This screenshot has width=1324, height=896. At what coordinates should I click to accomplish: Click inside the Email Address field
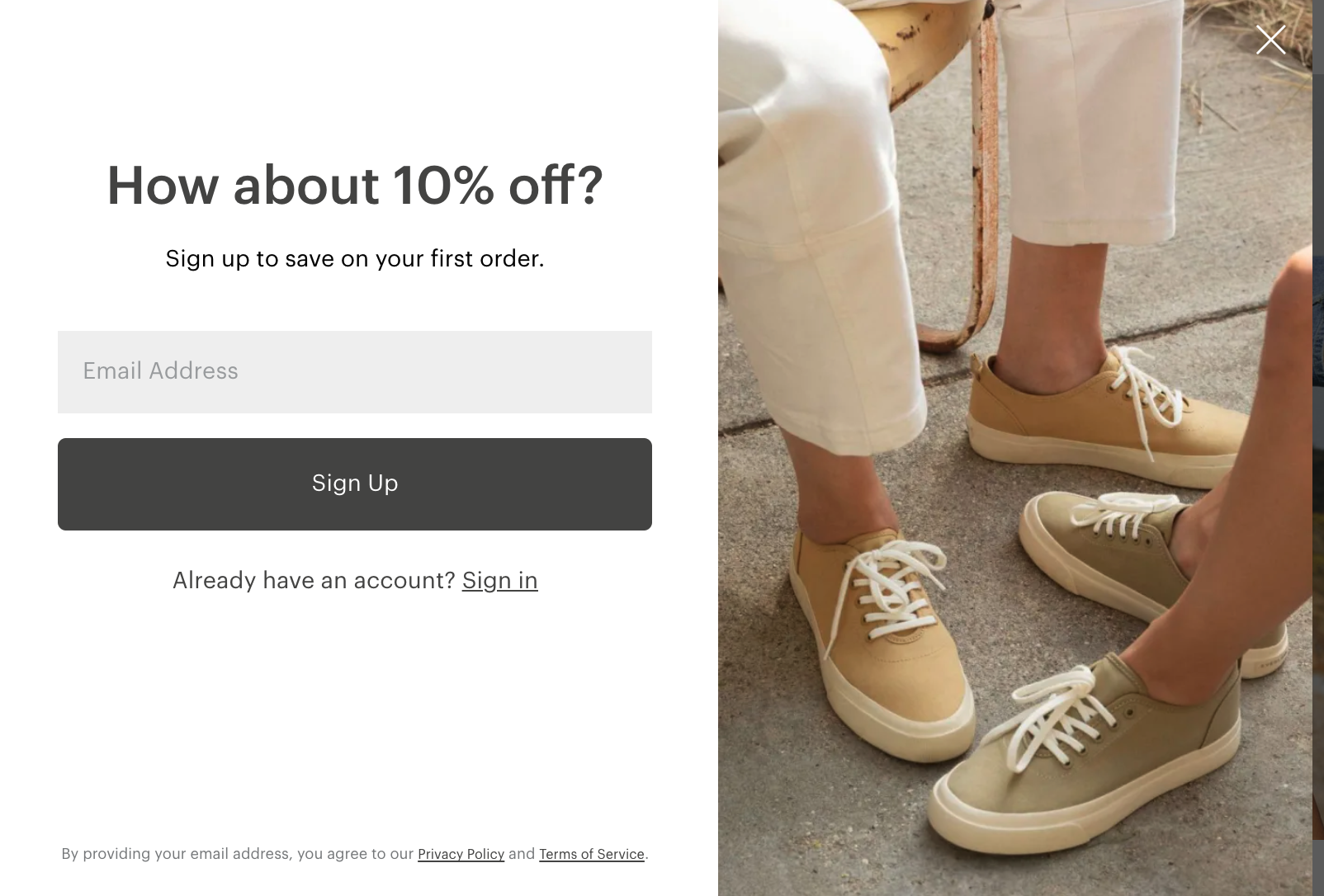click(354, 372)
